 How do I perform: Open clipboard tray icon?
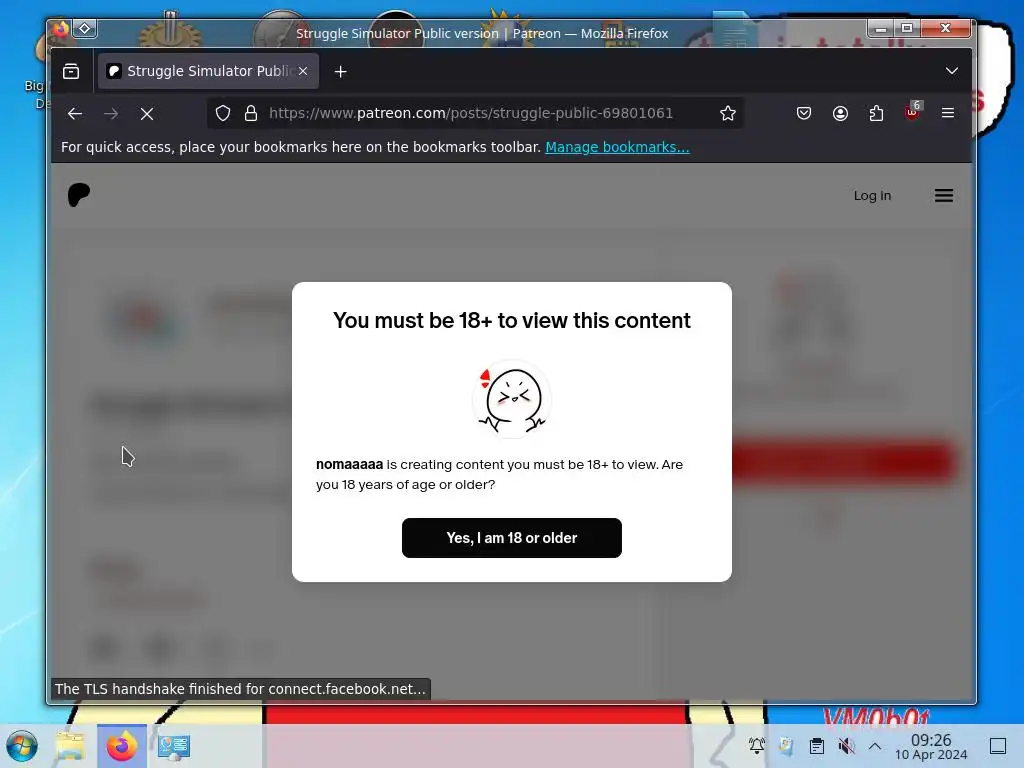(x=816, y=746)
